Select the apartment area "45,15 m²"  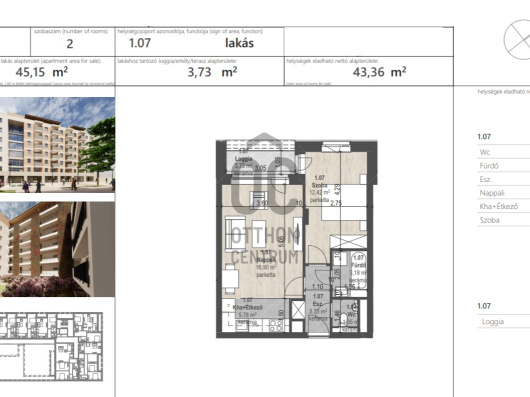[x=42, y=72]
